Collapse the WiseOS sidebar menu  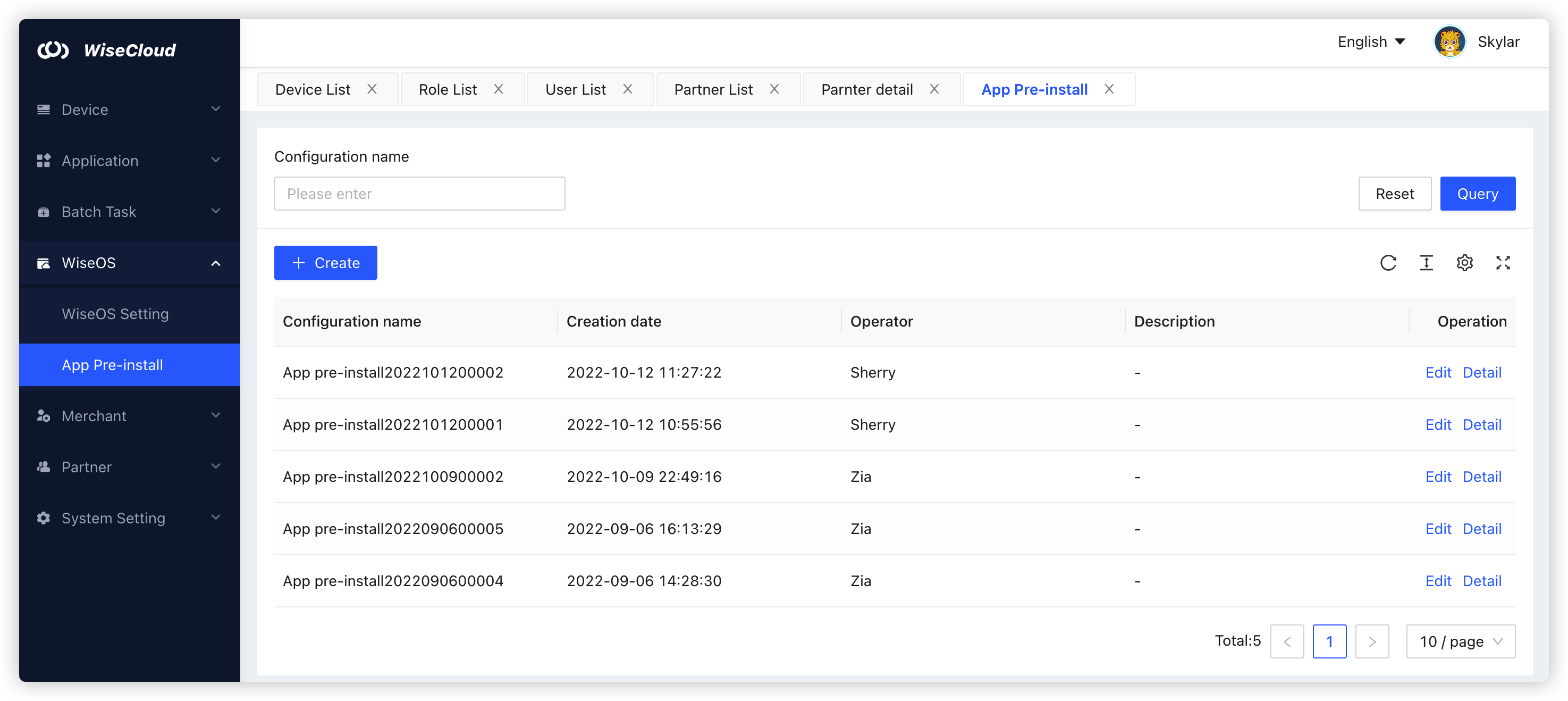[x=214, y=263]
